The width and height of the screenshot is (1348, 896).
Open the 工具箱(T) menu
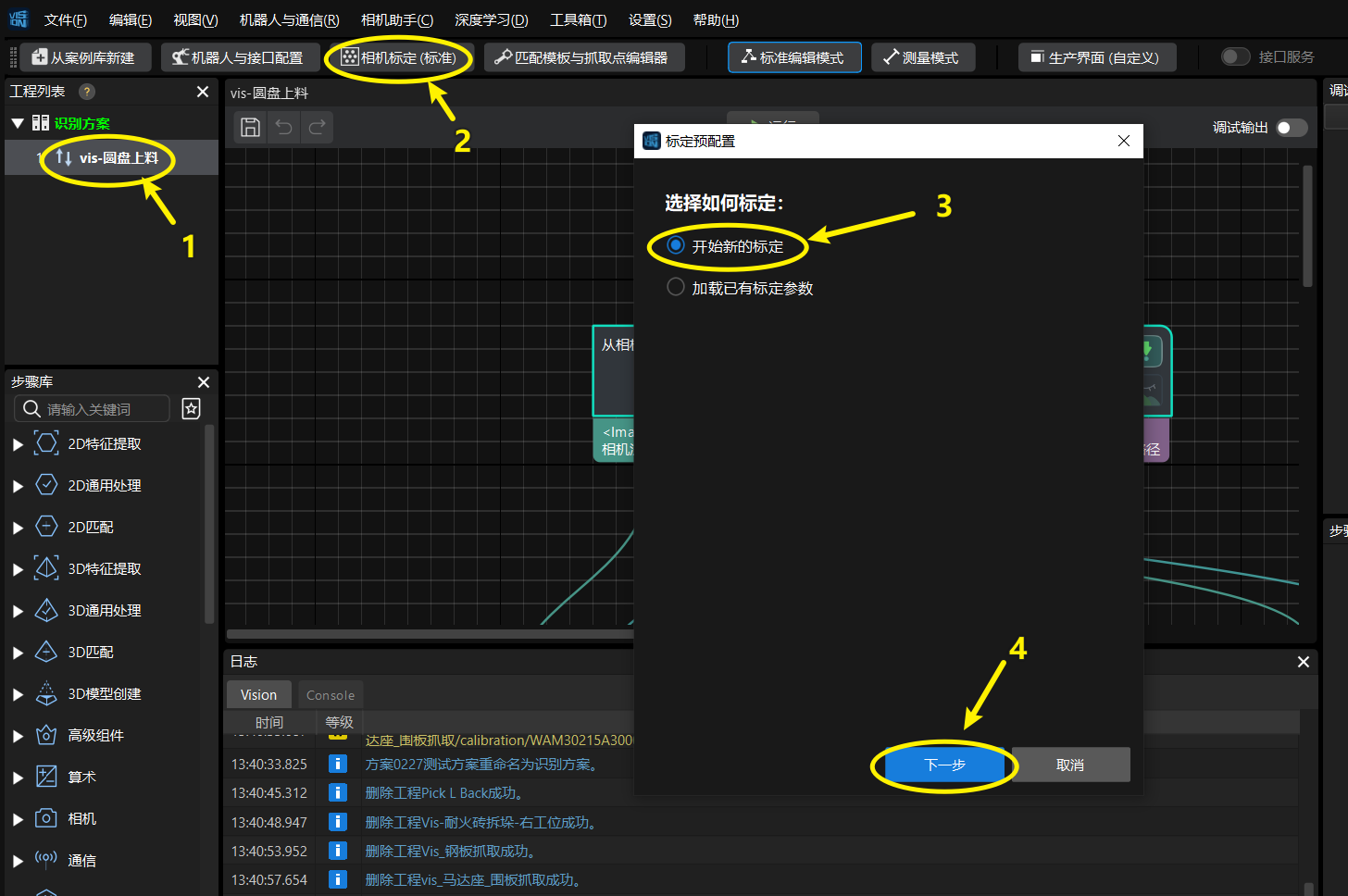click(579, 20)
